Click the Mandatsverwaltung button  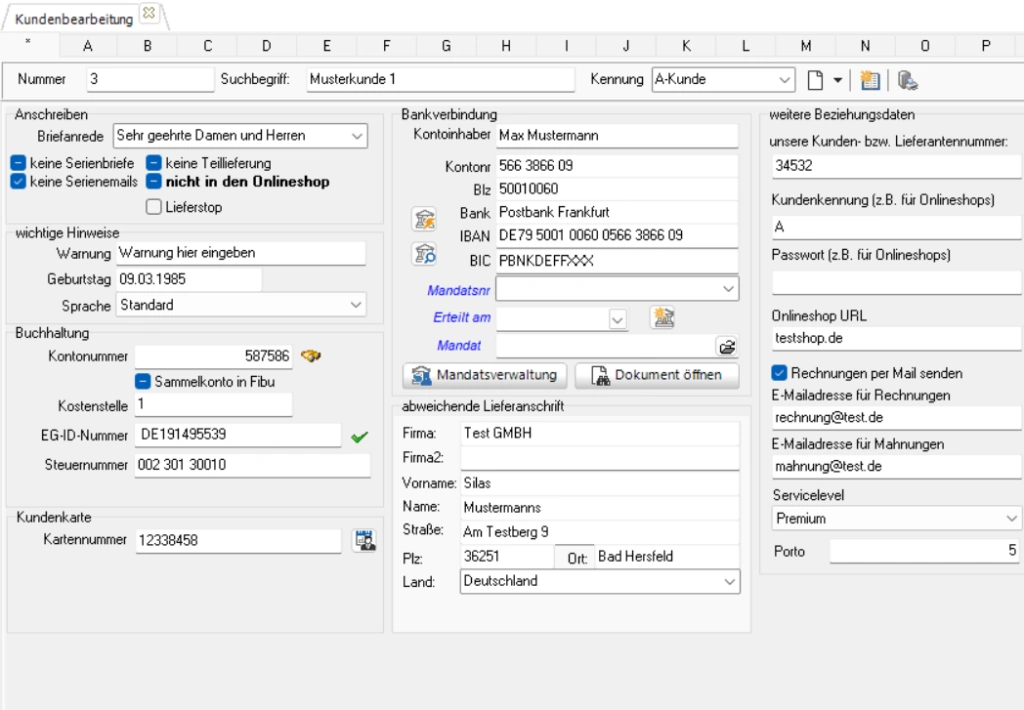click(484, 375)
